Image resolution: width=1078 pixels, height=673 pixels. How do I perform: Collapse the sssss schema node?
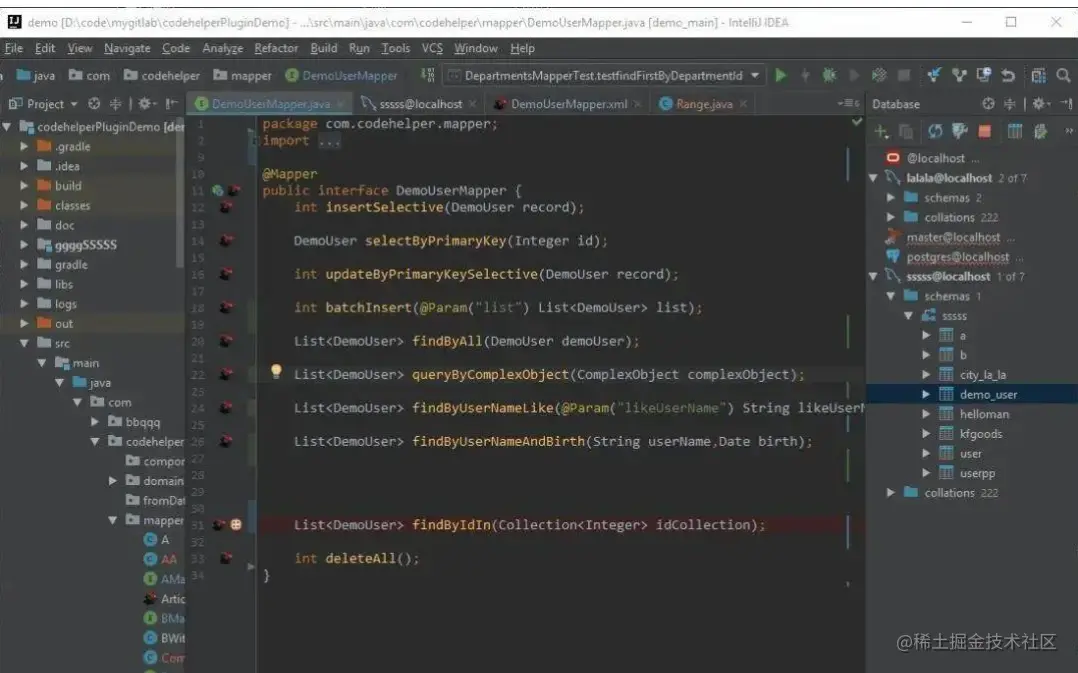[908, 316]
